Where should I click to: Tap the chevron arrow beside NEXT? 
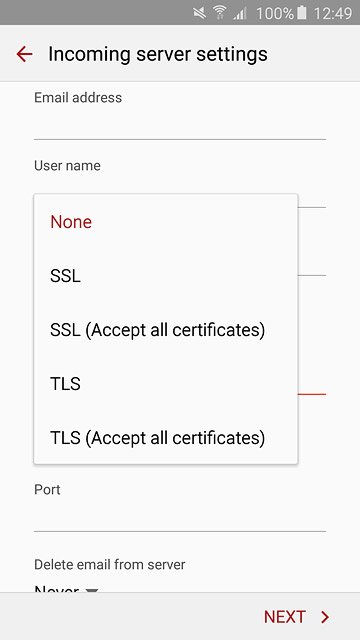pos(325,617)
